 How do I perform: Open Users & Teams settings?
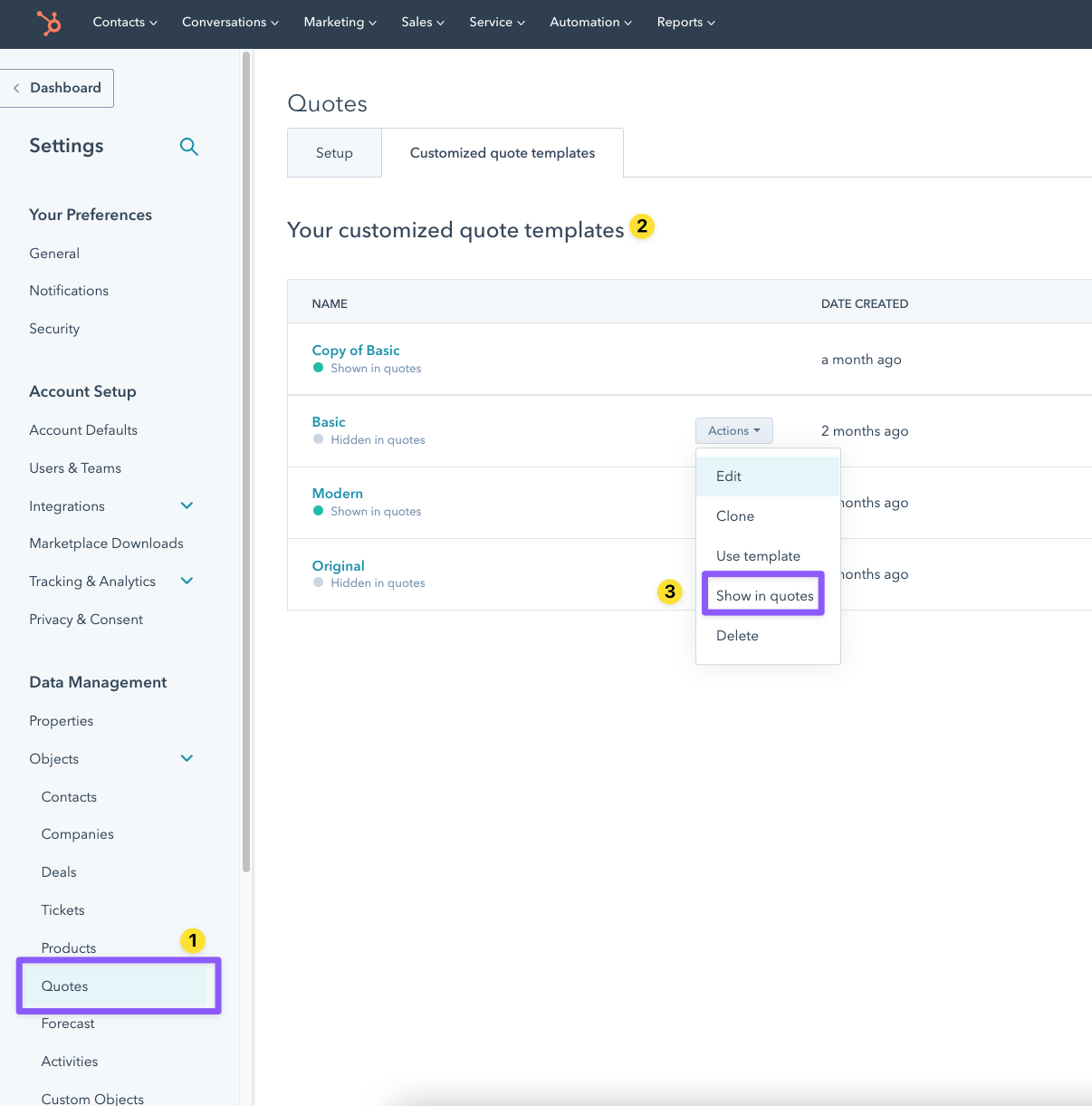[75, 468]
